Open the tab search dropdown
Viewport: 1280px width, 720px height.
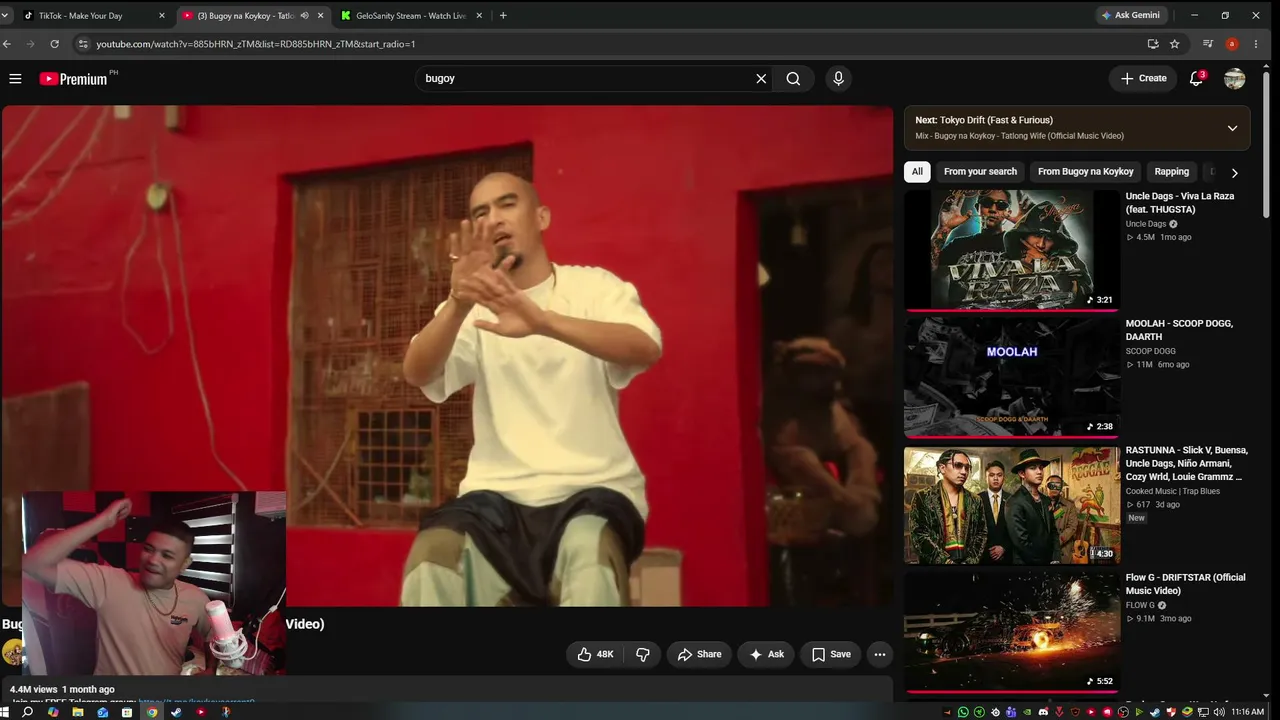pos(5,16)
